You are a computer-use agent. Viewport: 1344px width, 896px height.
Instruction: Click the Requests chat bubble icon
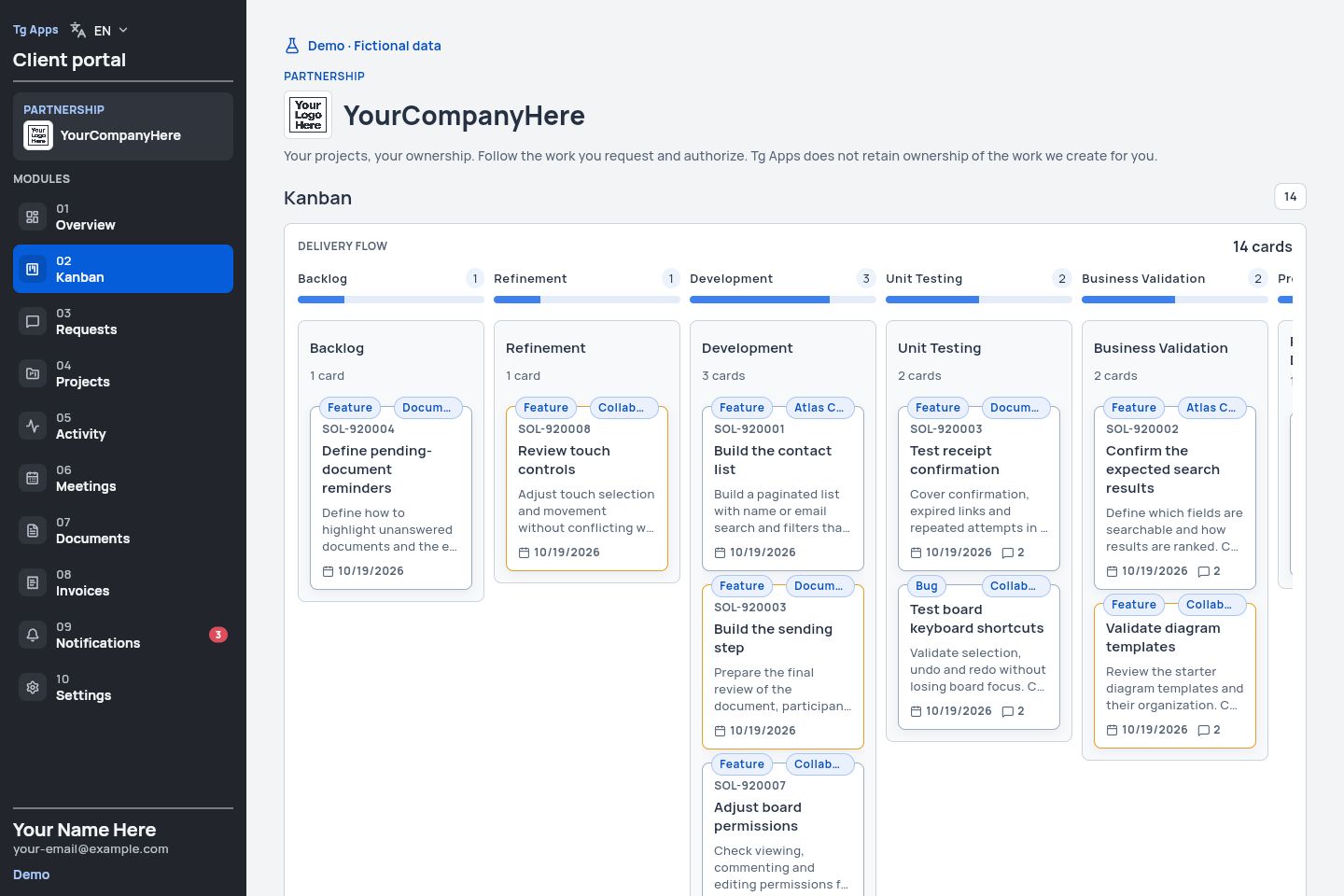(33, 321)
